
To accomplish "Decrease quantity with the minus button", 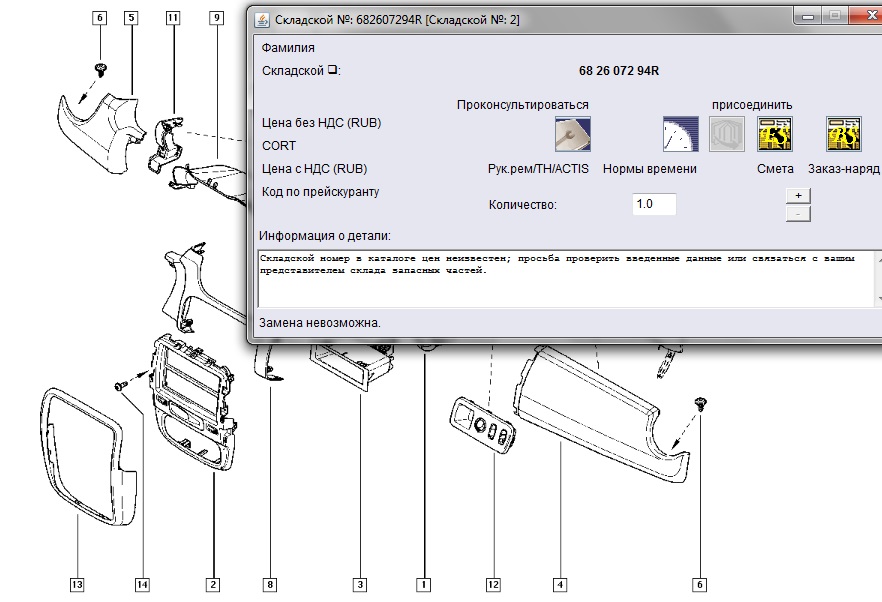I will [x=797, y=213].
